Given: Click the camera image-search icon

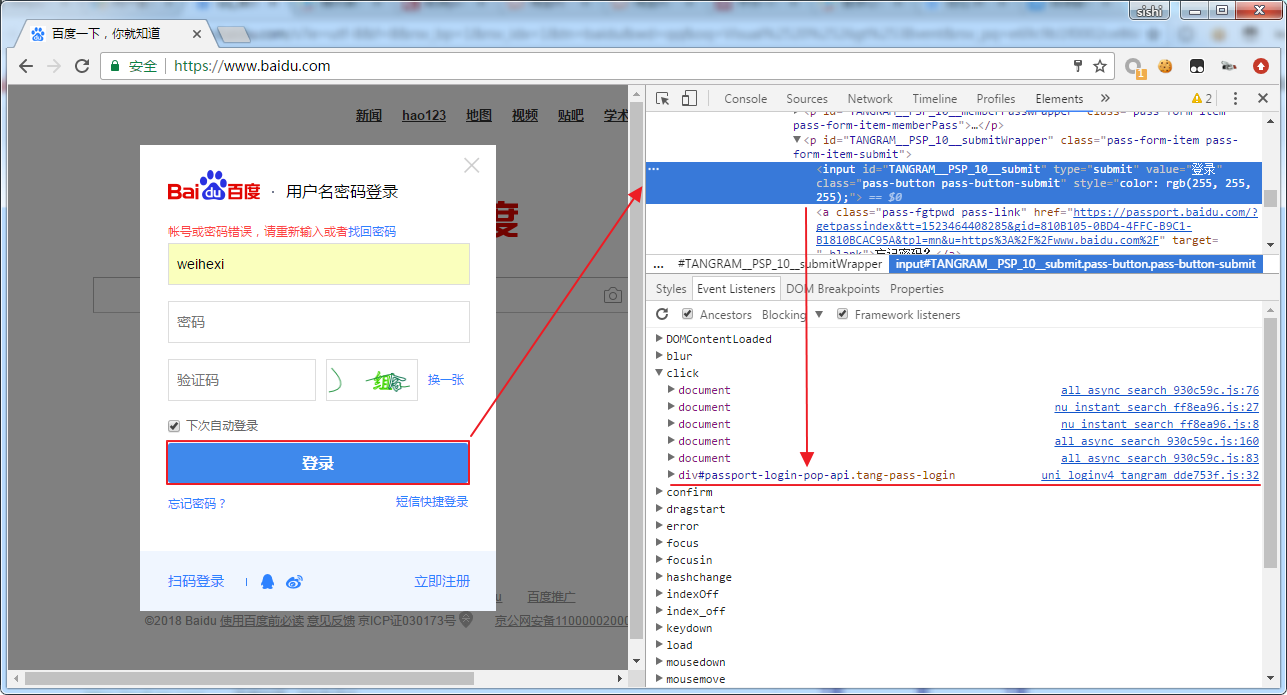Looking at the screenshot, I should tap(612, 295).
